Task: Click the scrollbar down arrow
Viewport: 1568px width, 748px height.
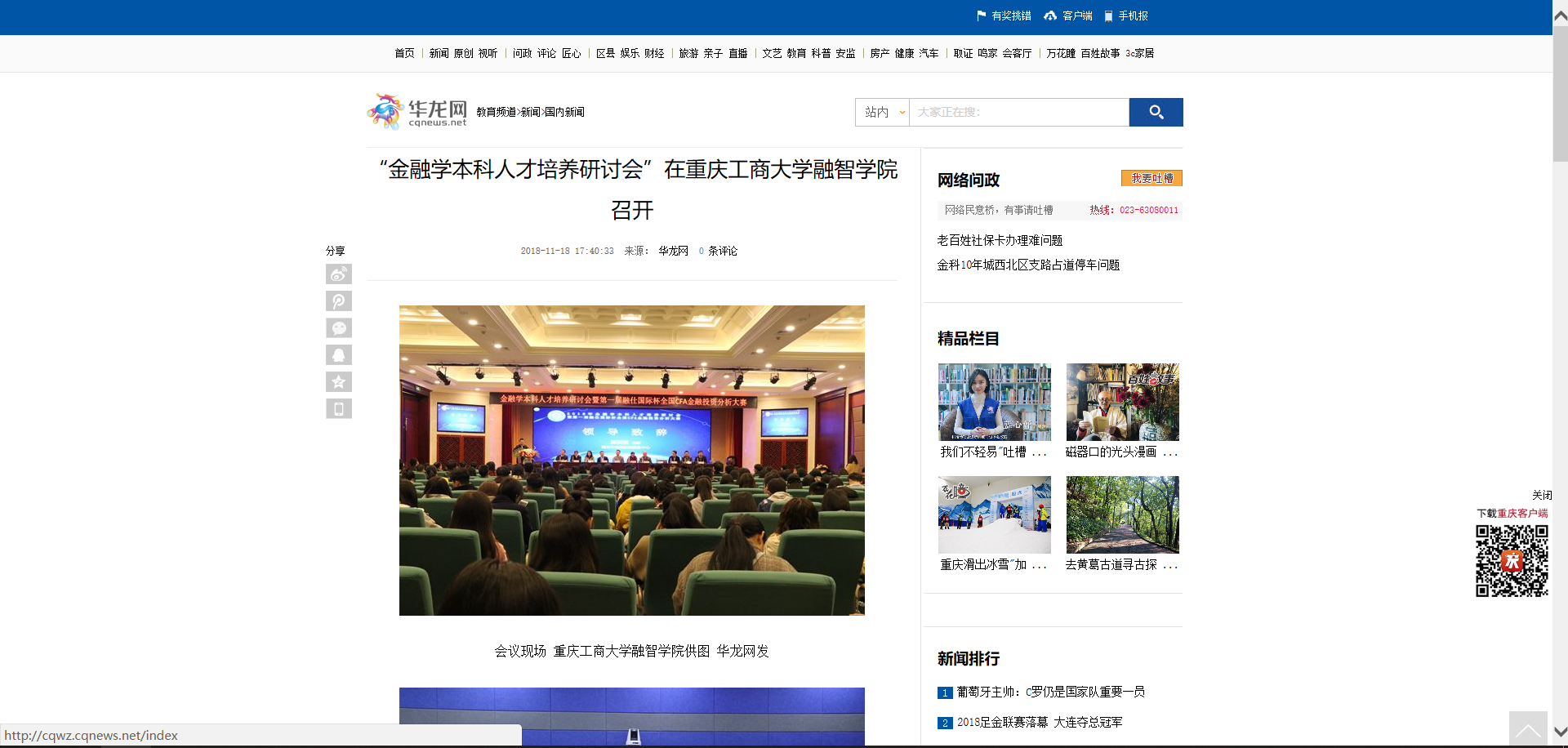Action: pos(1560,732)
